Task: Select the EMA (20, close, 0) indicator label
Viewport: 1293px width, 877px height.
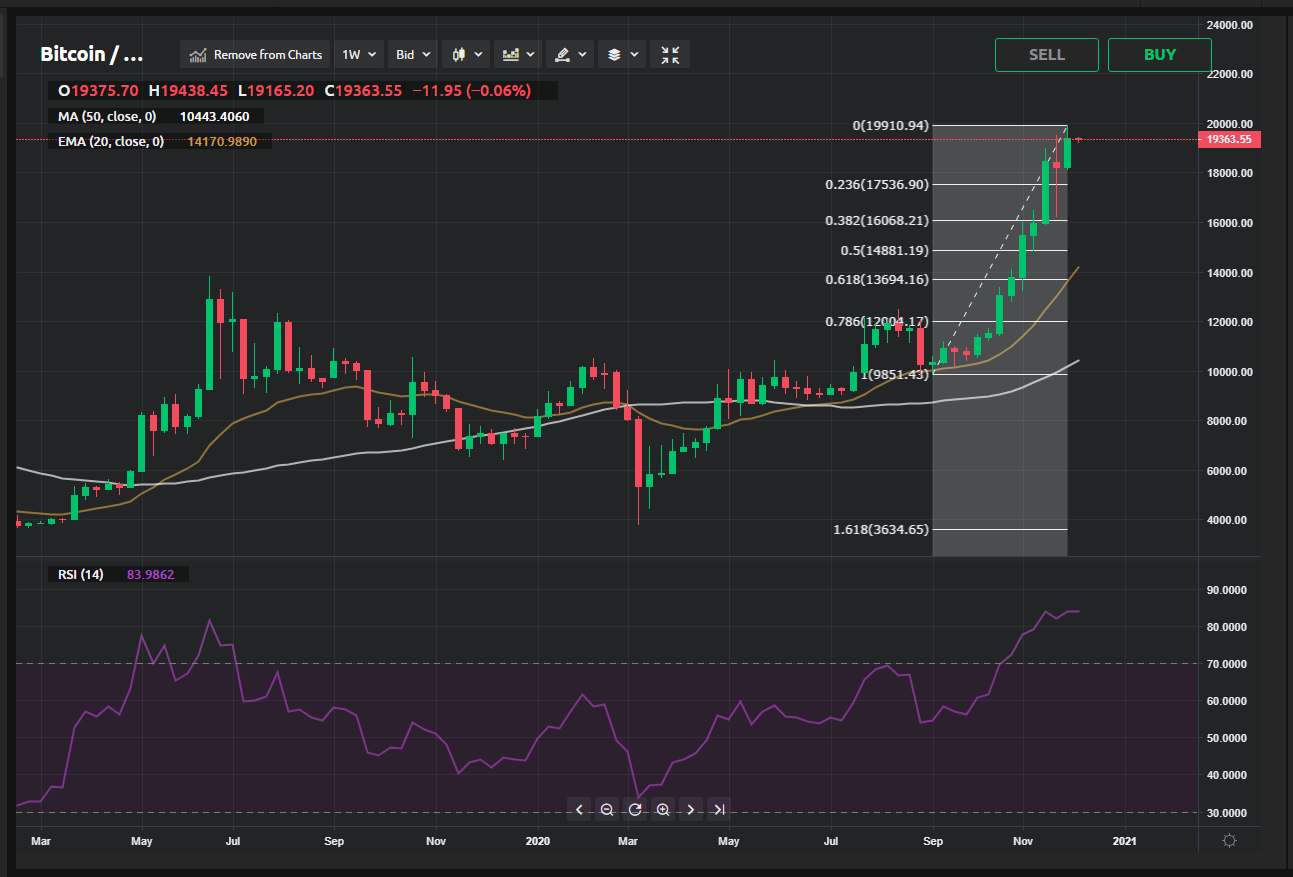Action: (111, 141)
